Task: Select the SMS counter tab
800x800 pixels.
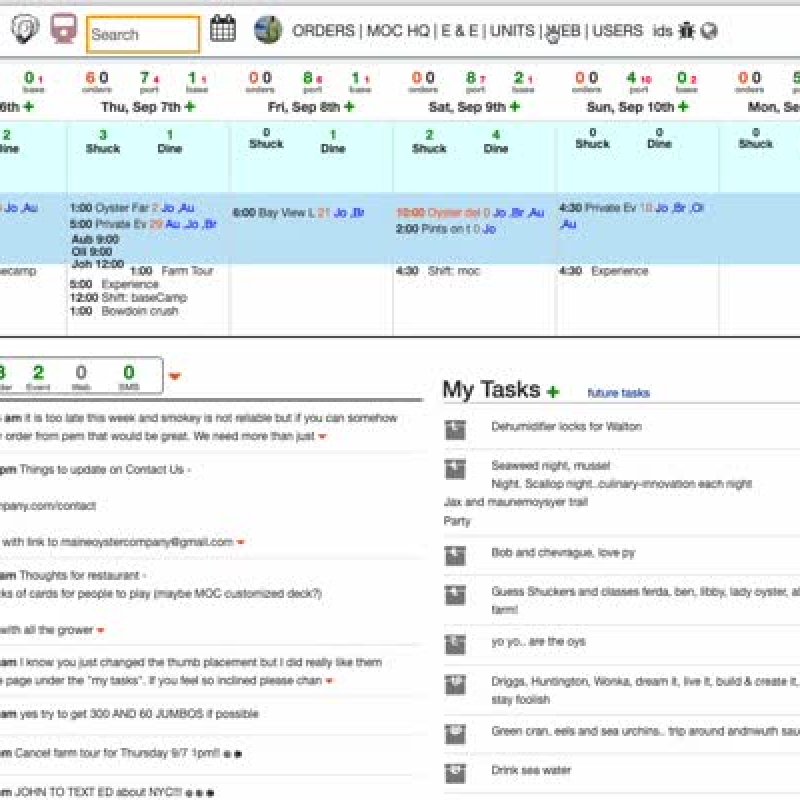Action: (x=129, y=377)
